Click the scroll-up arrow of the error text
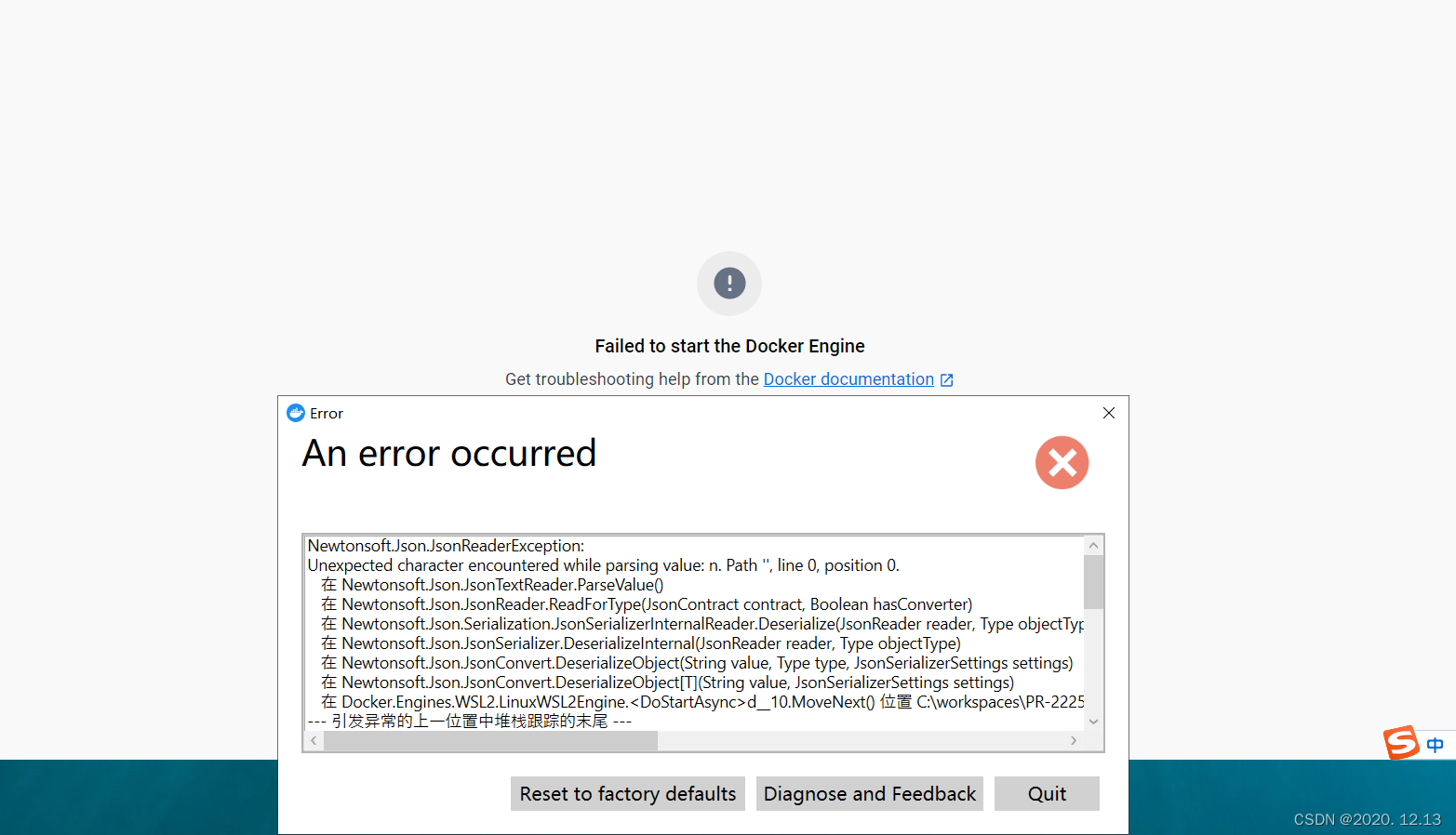Viewport: 1456px width, 835px height. (1094, 546)
